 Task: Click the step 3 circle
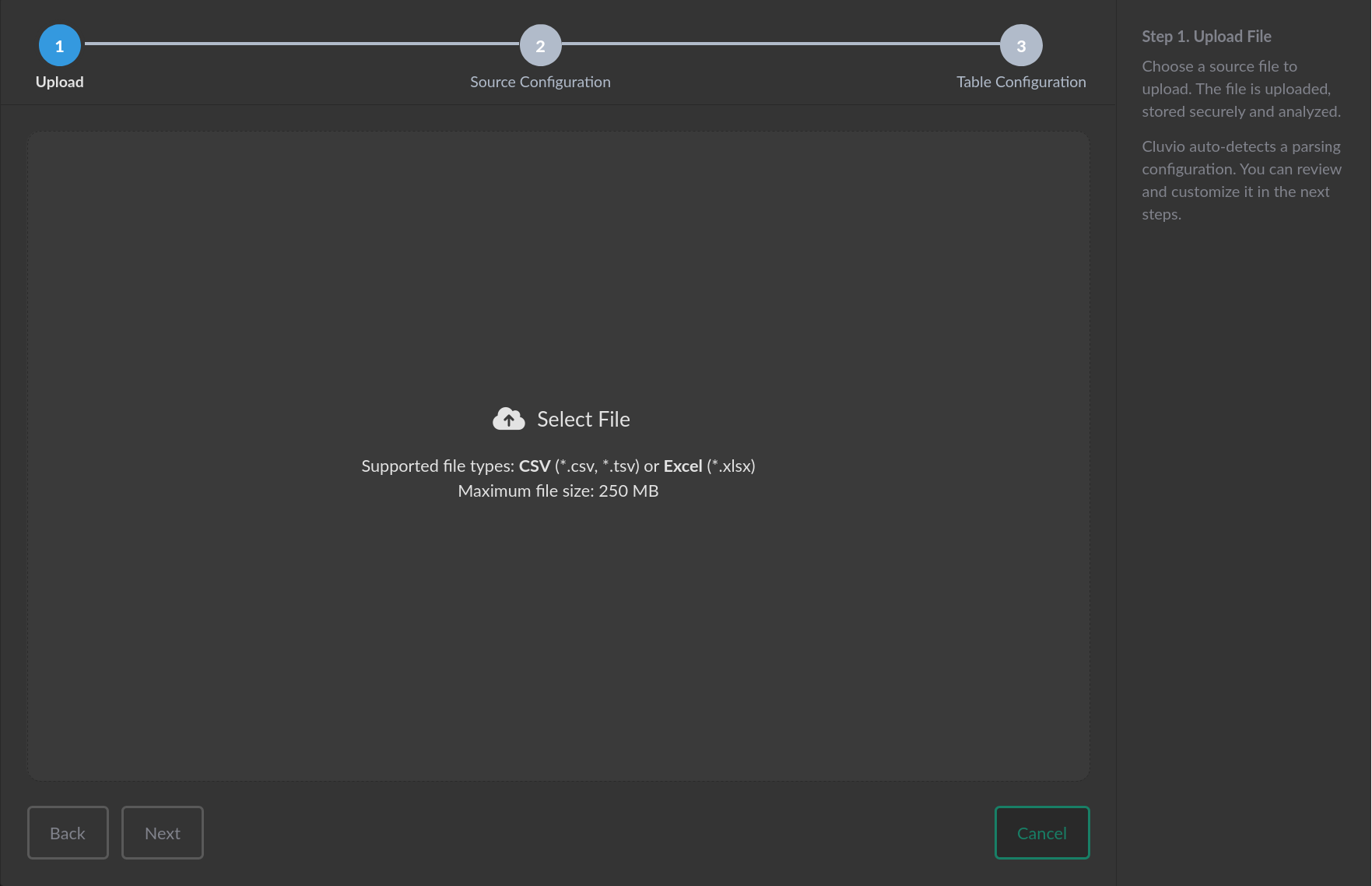tap(1021, 46)
